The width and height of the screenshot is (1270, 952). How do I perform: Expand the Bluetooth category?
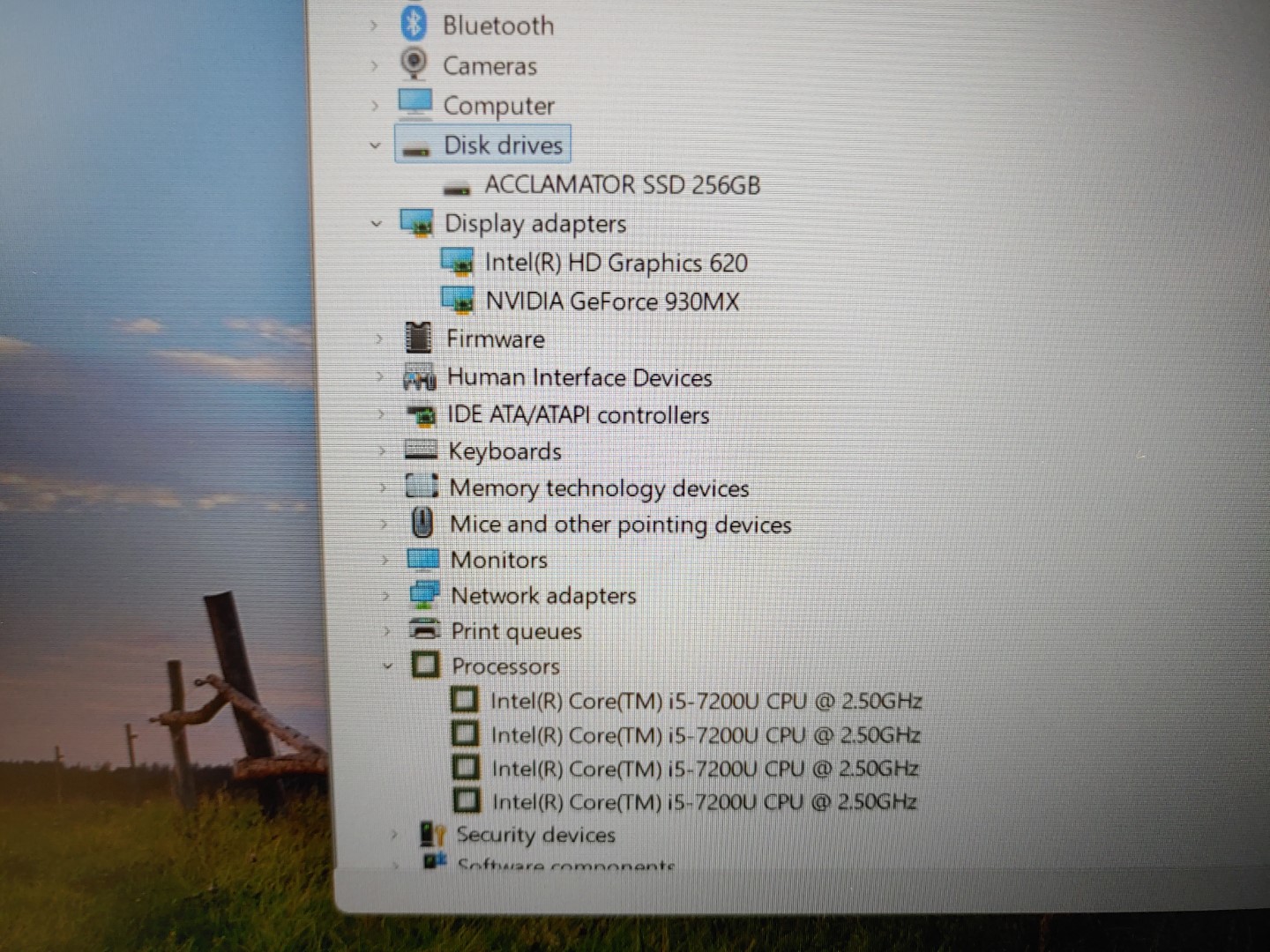click(x=374, y=26)
